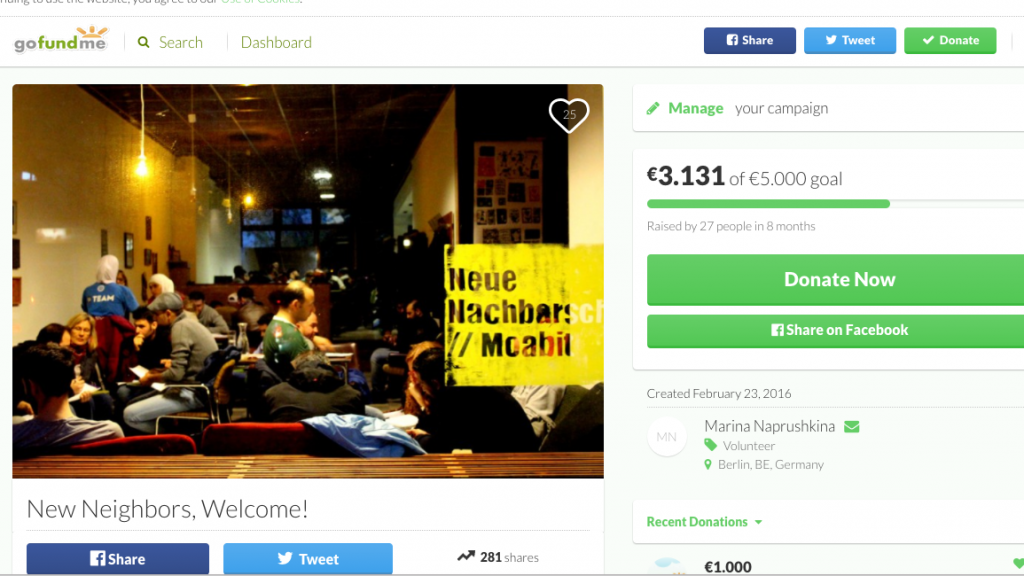Click the trending arrow icon beside 281 shares

[x=466, y=556]
